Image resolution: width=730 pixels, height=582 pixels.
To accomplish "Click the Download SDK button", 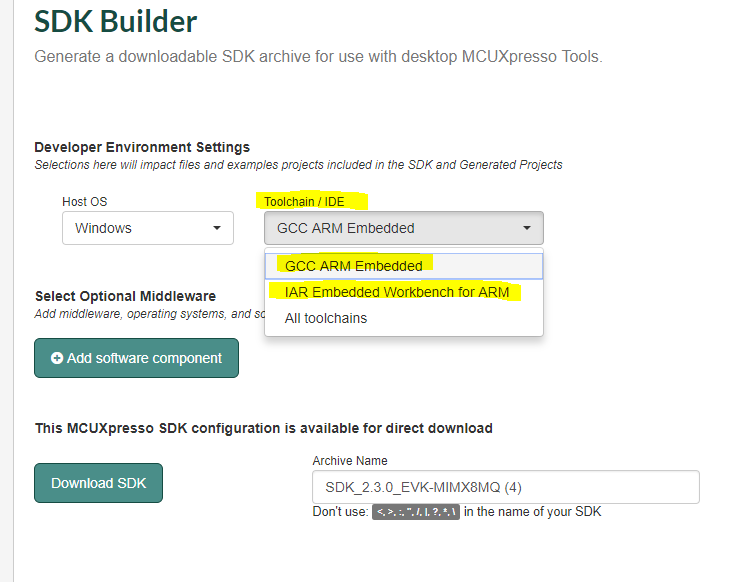I will coord(98,483).
